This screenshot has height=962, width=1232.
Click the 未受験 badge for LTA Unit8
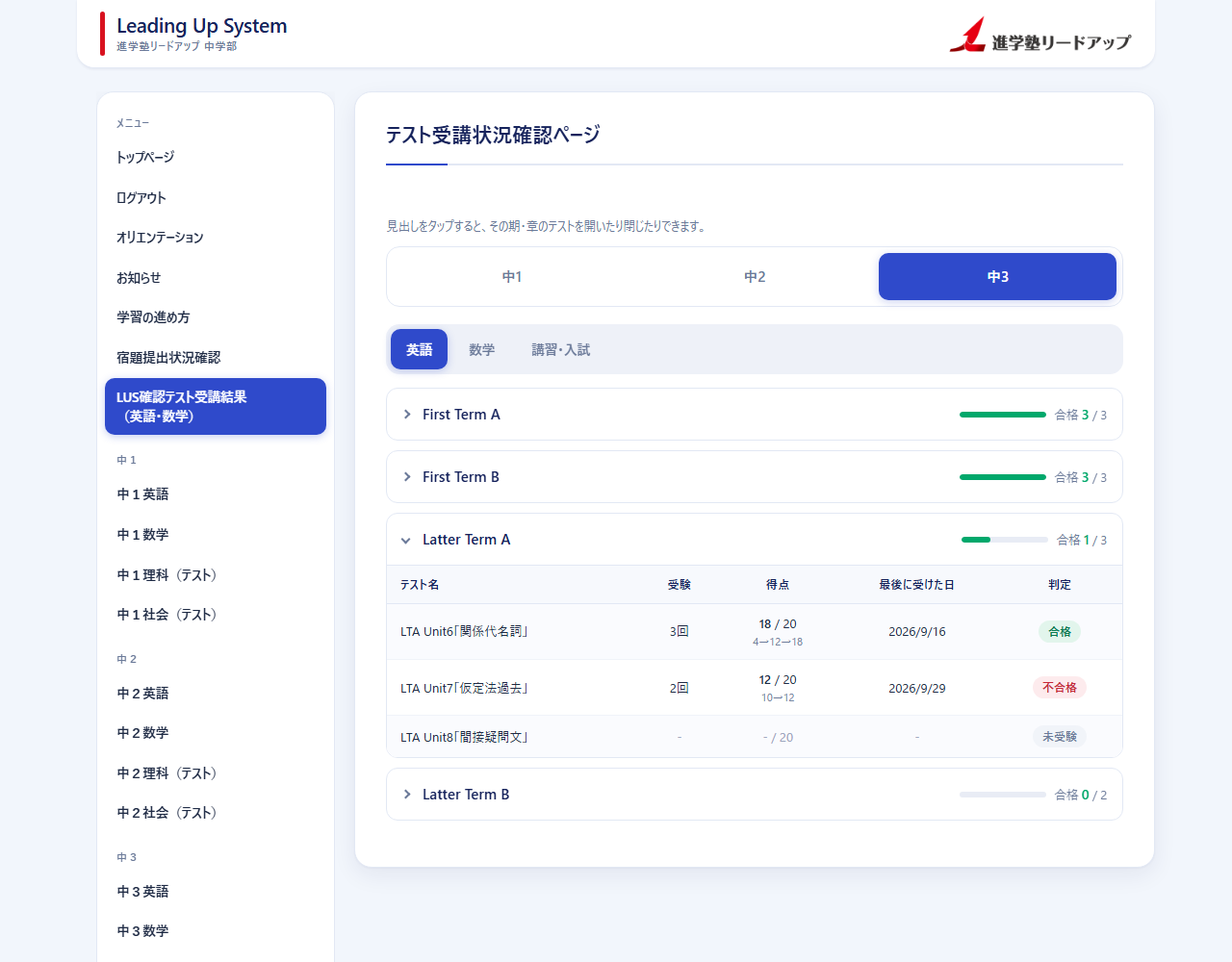[1060, 736]
